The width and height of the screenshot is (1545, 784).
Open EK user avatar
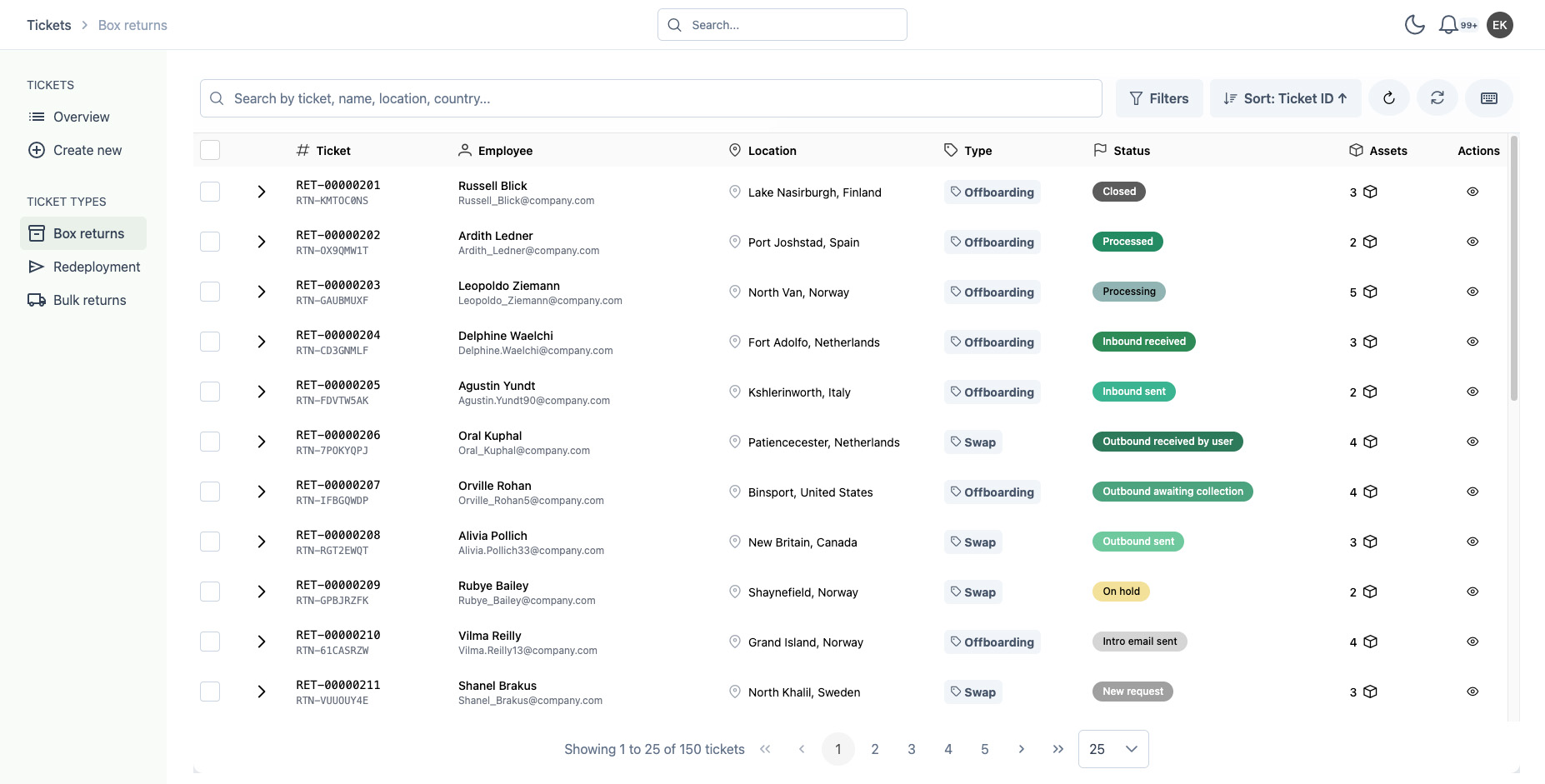[x=1499, y=25]
